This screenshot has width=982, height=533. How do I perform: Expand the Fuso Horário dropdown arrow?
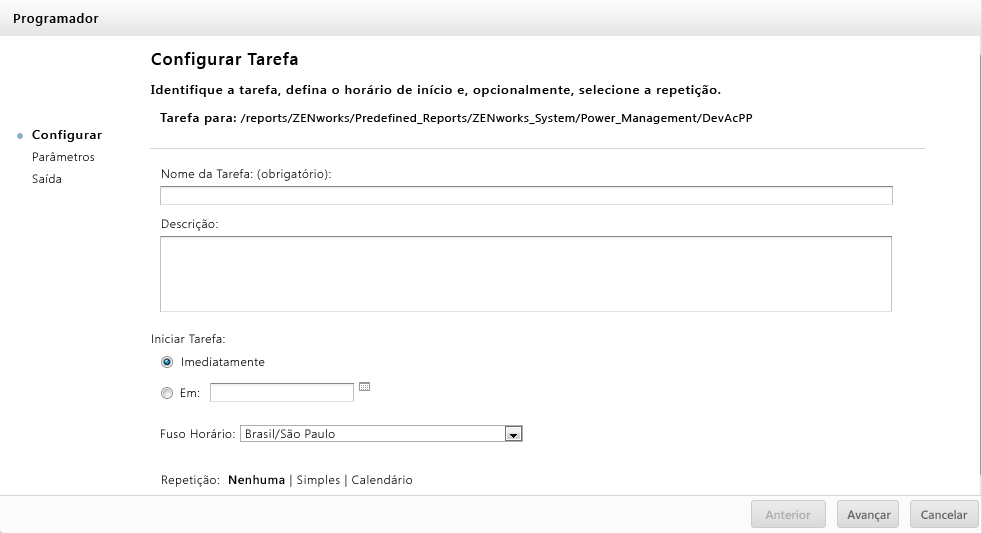513,434
